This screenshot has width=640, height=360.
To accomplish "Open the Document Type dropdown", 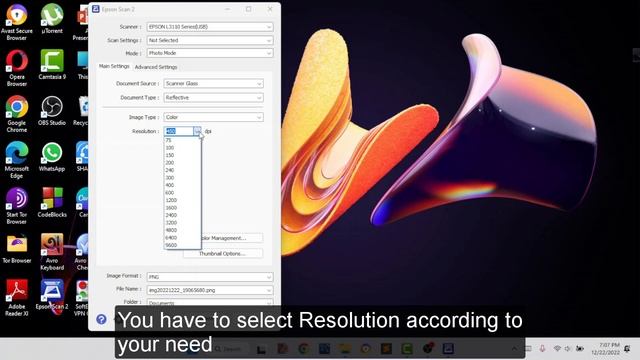I will pos(213,98).
